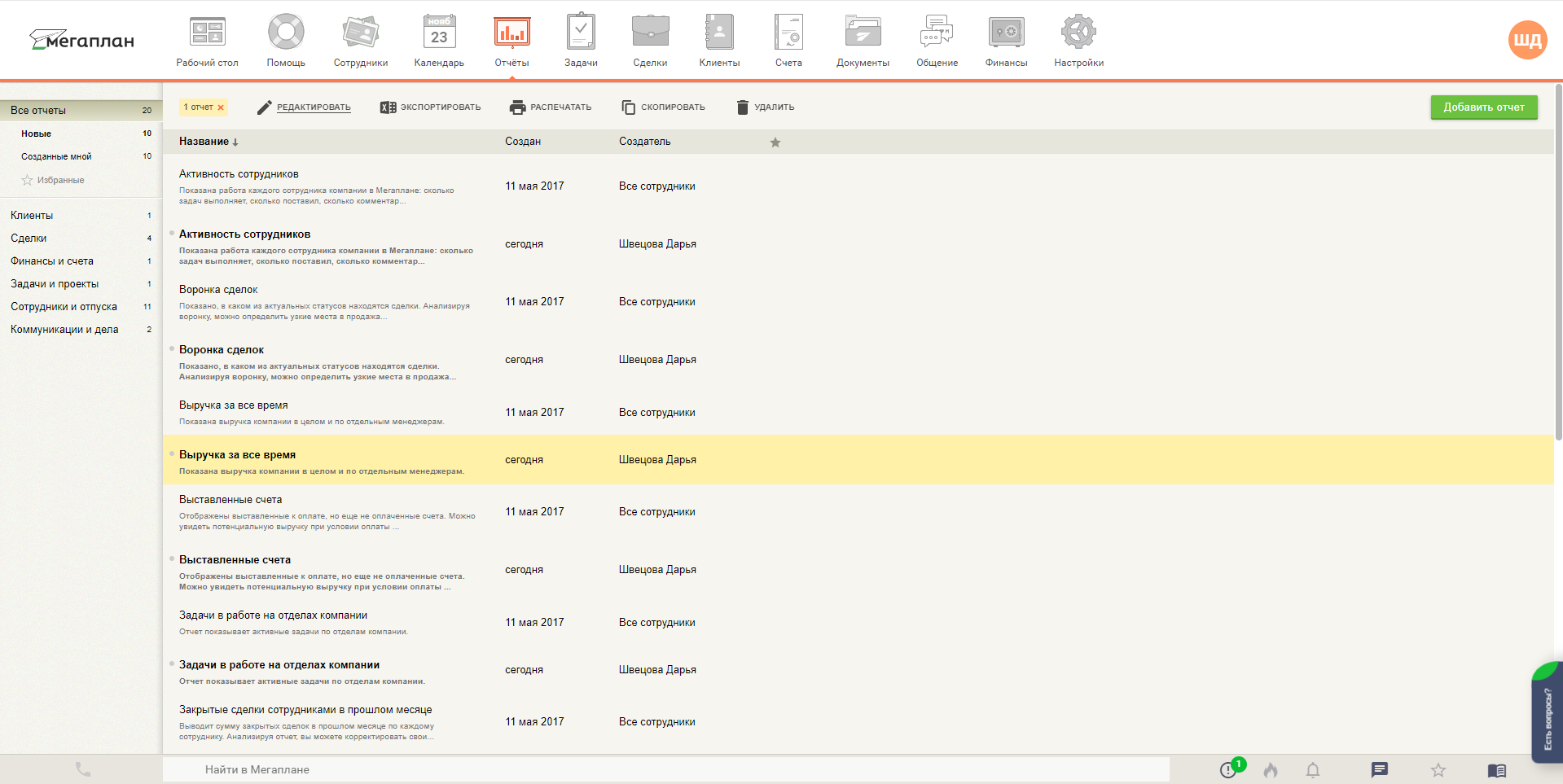Open bold 'Задачи в работе на отделах компании' report

pos(279,665)
